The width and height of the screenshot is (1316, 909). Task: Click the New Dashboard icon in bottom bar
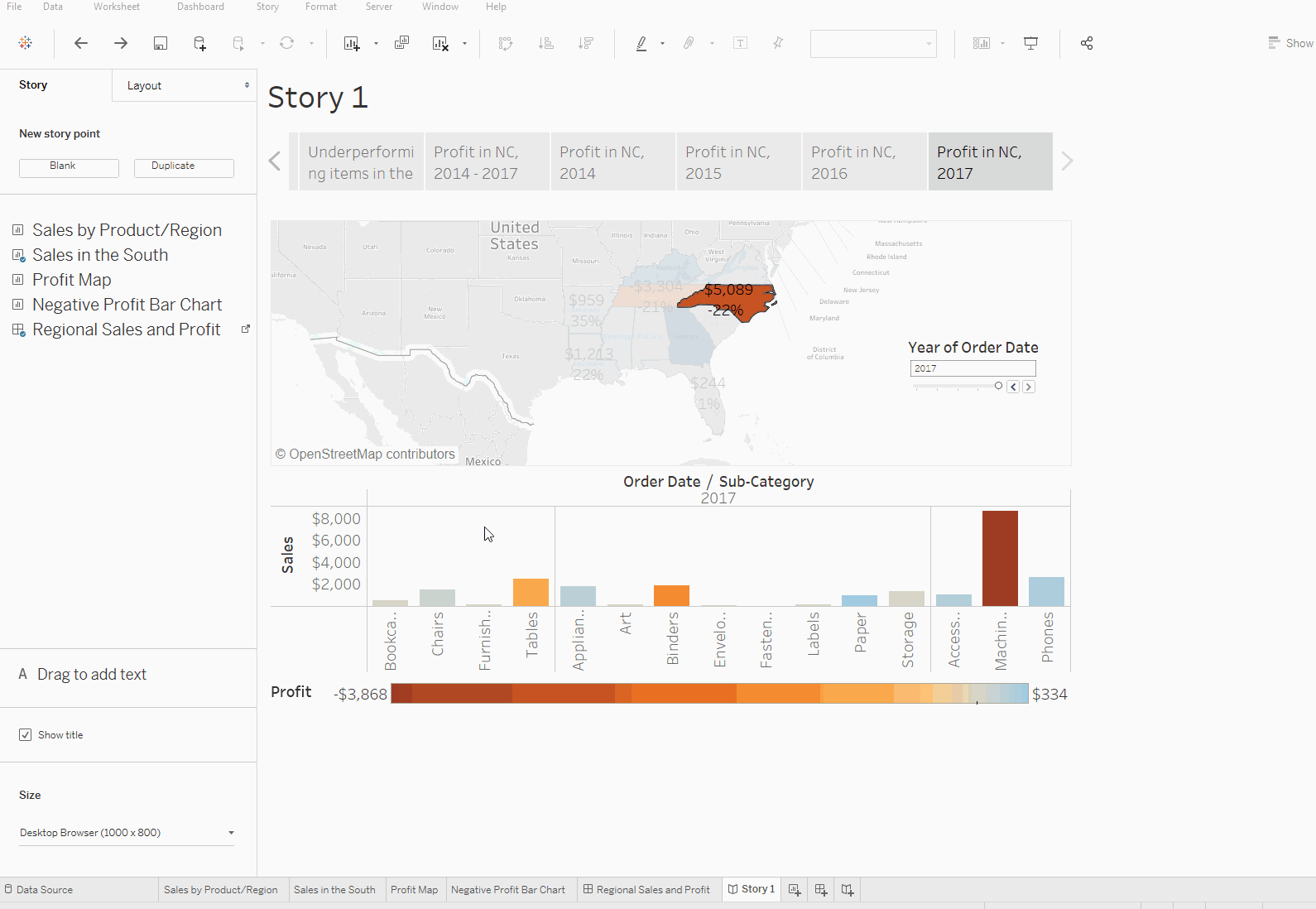click(x=821, y=889)
